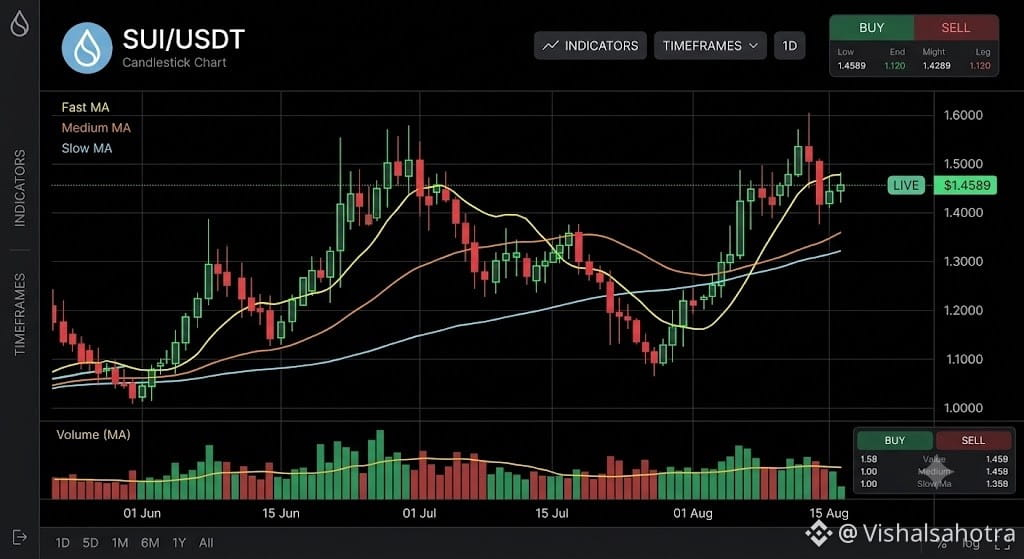Click the 01 Aug date label
This screenshot has height=559, width=1024.
(x=693, y=513)
